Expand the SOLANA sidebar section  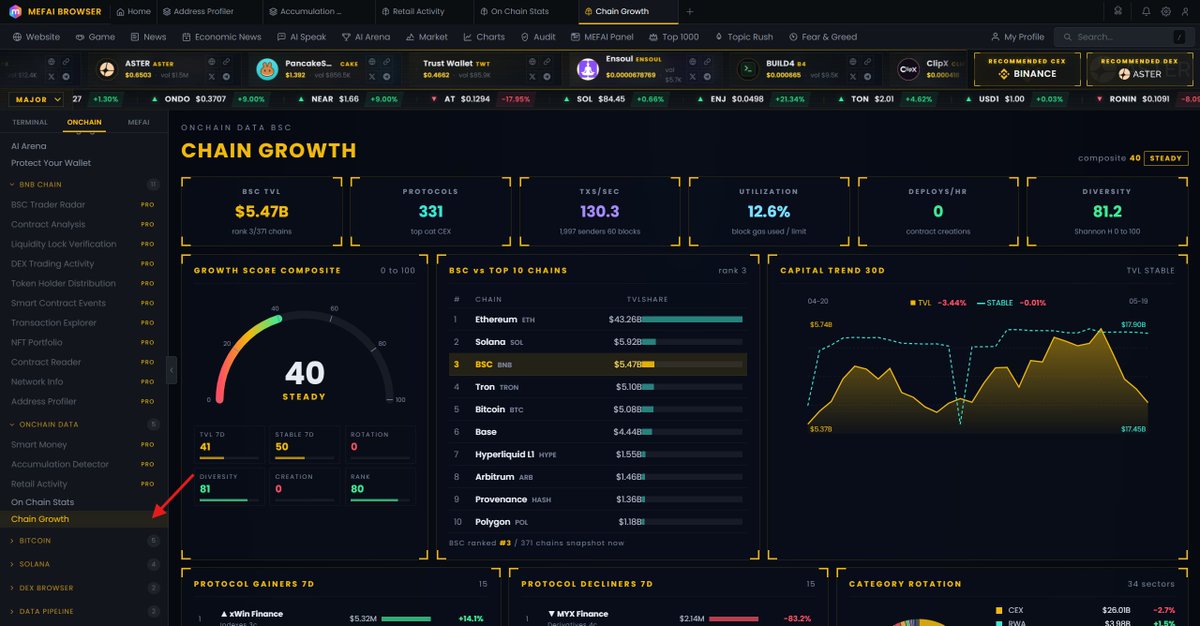[x=84, y=564]
